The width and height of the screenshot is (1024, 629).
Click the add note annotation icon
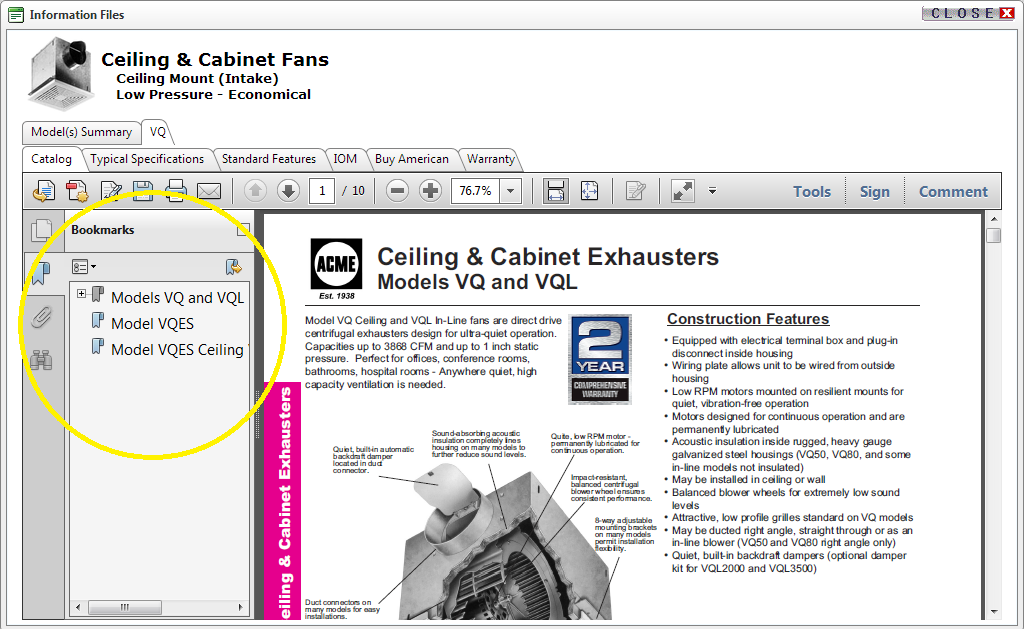pyautogui.click(x=635, y=191)
